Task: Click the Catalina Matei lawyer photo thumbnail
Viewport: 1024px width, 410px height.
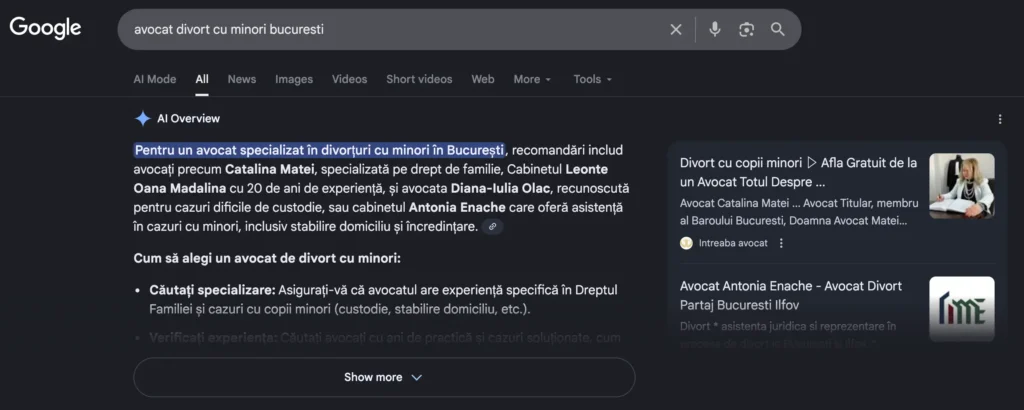Action: click(x=962, y=186)
